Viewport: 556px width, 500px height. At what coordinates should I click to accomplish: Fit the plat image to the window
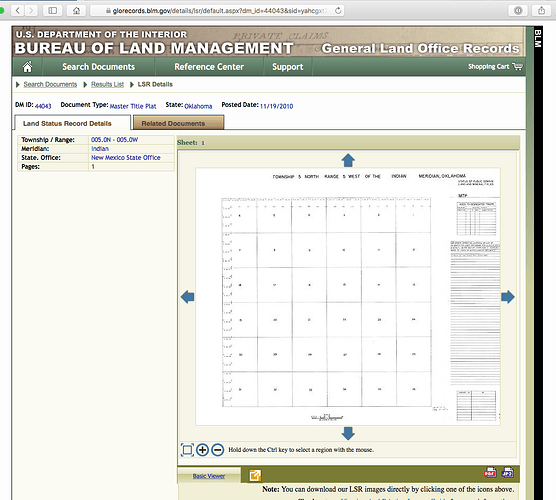pyautogui.click(x=187, y=450)
